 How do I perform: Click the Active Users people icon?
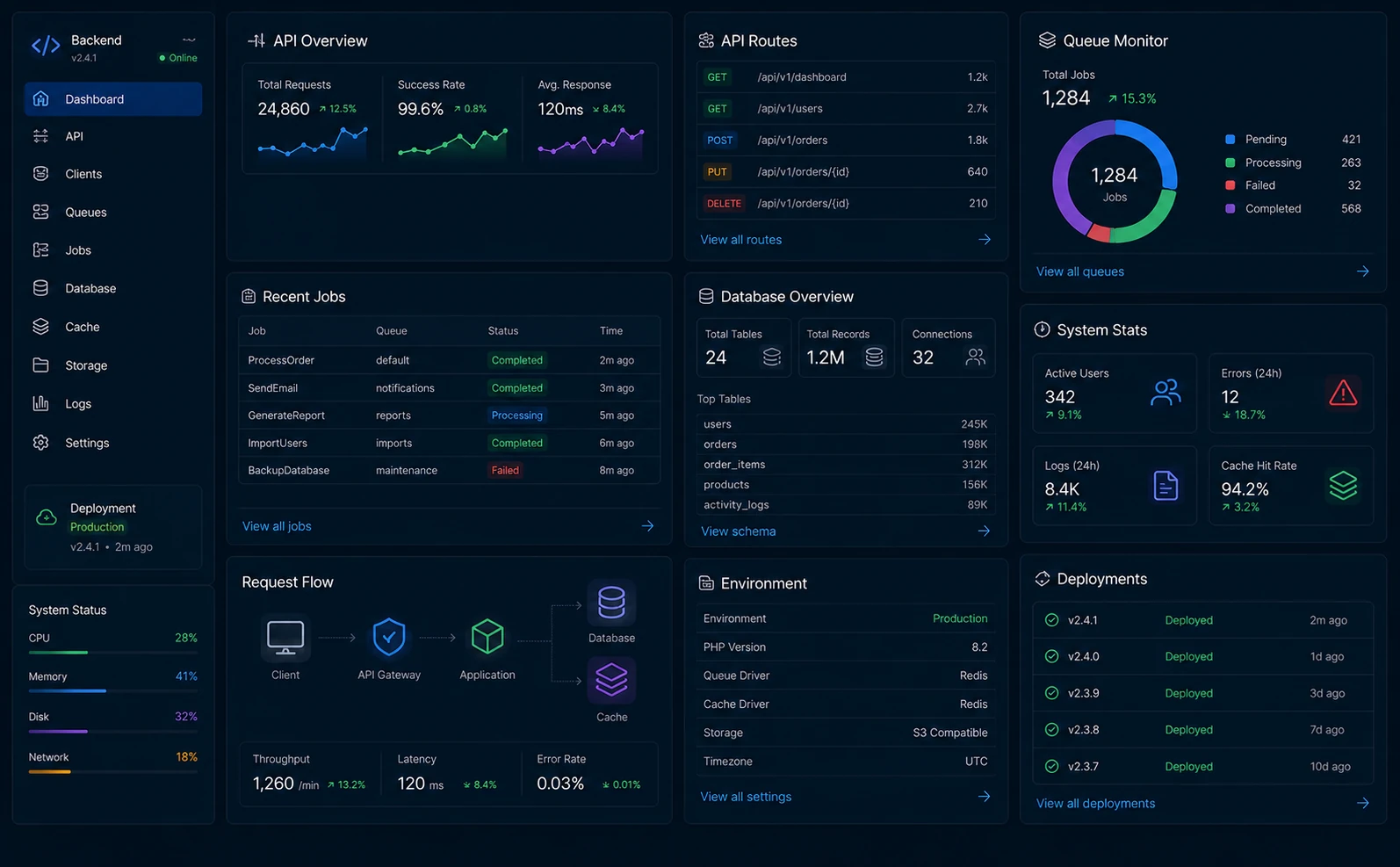pyautogui.click(x=1165, y=393)
